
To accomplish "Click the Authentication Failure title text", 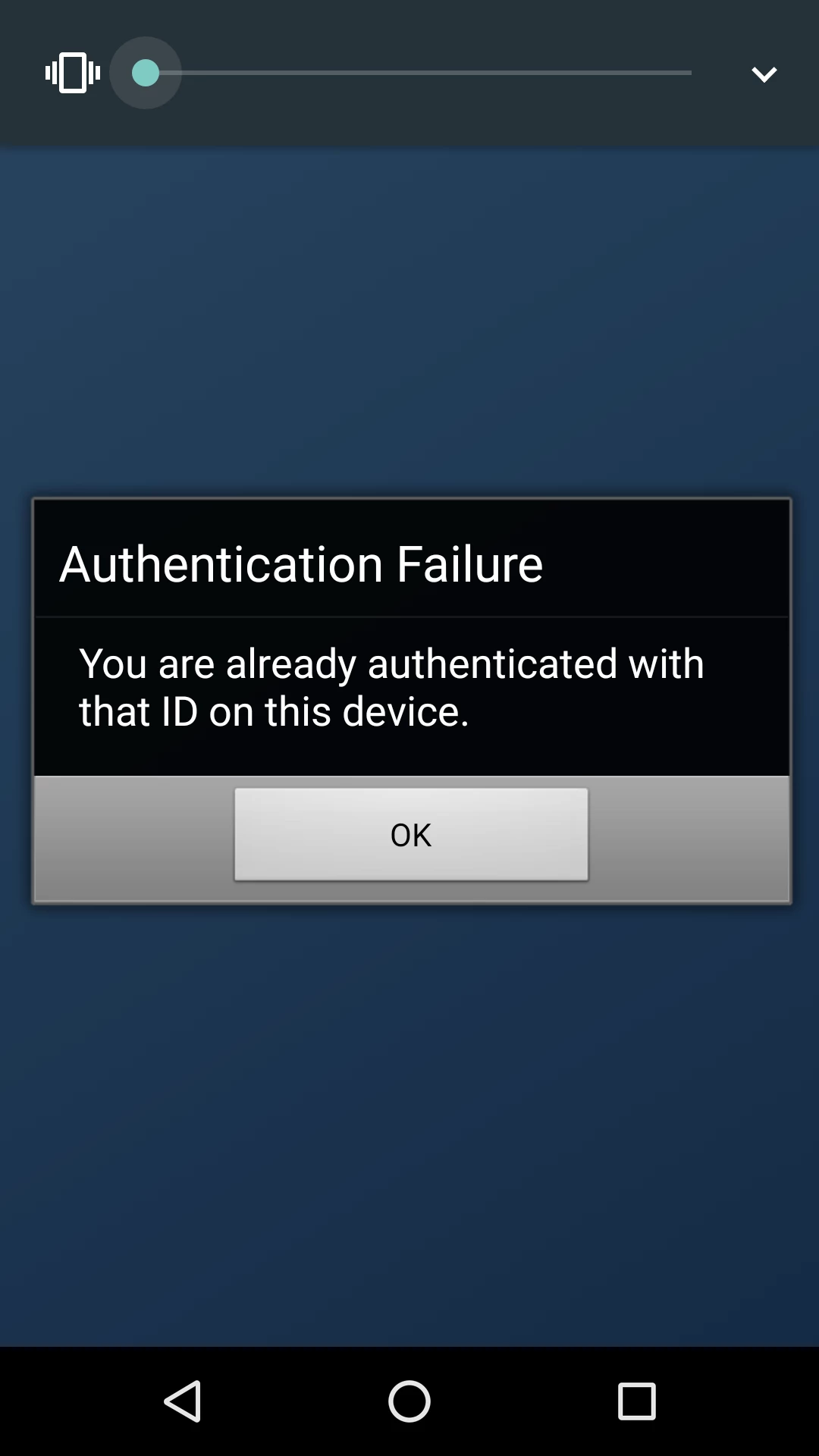I will click(301, 564).
